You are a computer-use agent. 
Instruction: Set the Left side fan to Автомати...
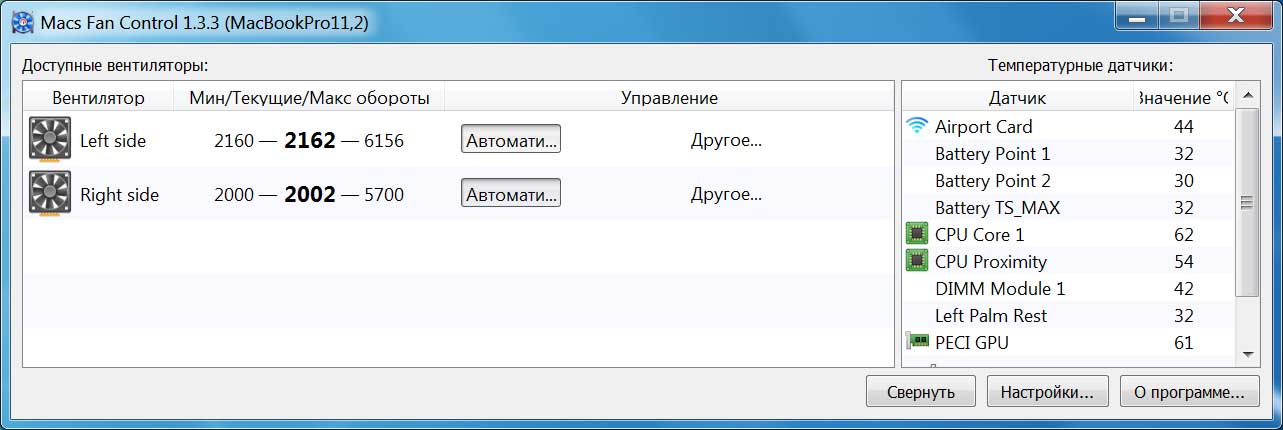click(511, 139)
